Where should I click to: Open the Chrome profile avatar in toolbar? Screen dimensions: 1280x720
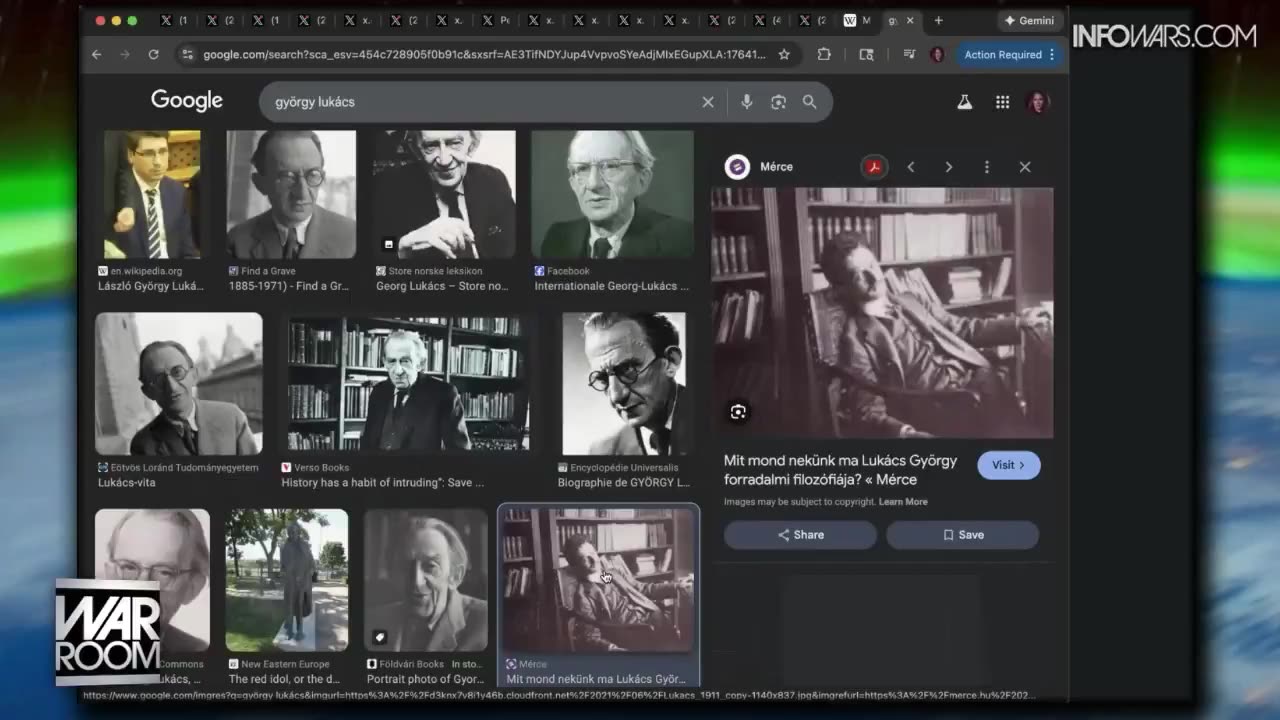click(937, 54)
